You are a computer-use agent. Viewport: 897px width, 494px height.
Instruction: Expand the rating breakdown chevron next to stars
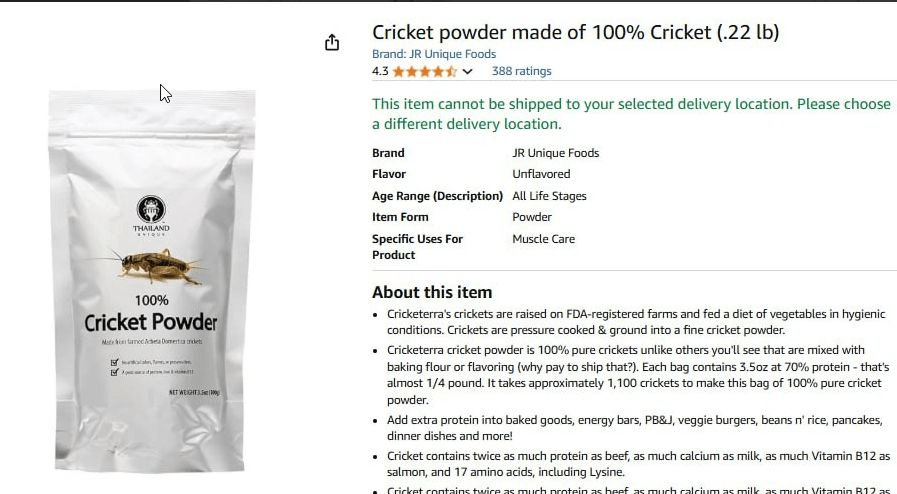pos(467,72)
